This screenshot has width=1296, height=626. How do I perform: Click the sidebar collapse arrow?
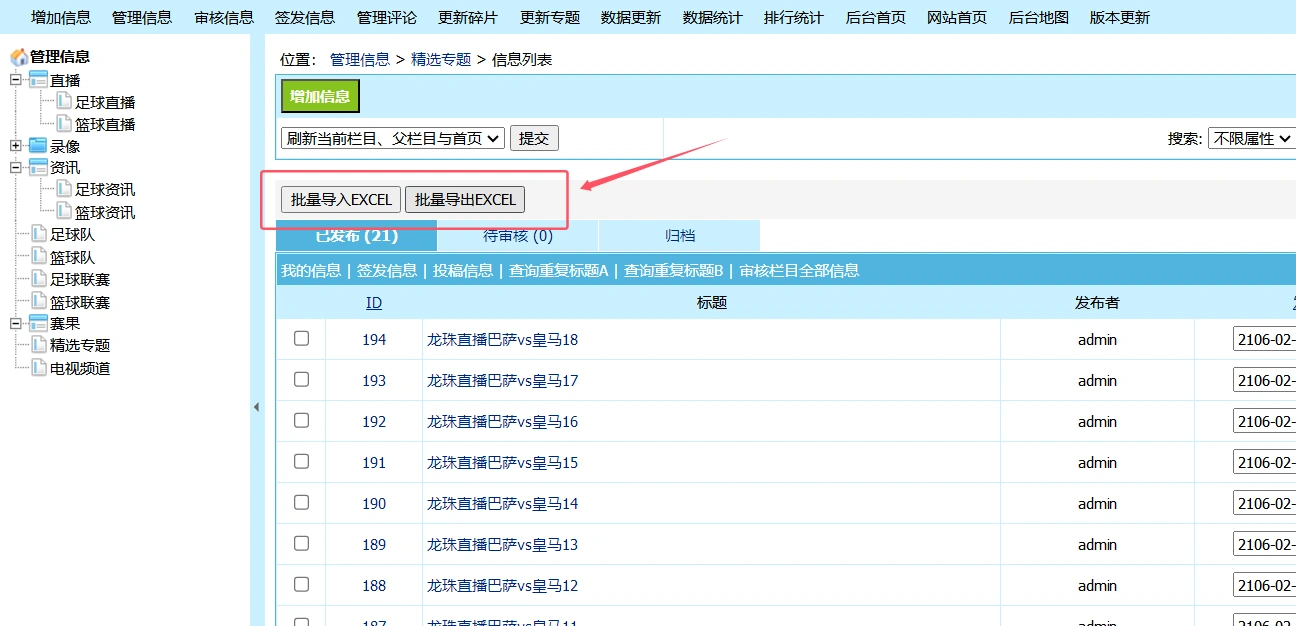[x=257, y=407]
